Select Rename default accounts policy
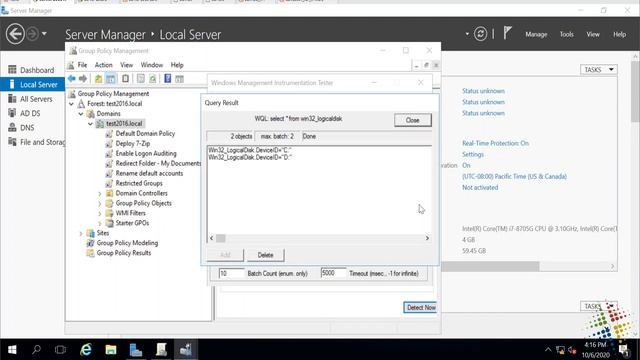640x360 pixels. click(149, 173)
